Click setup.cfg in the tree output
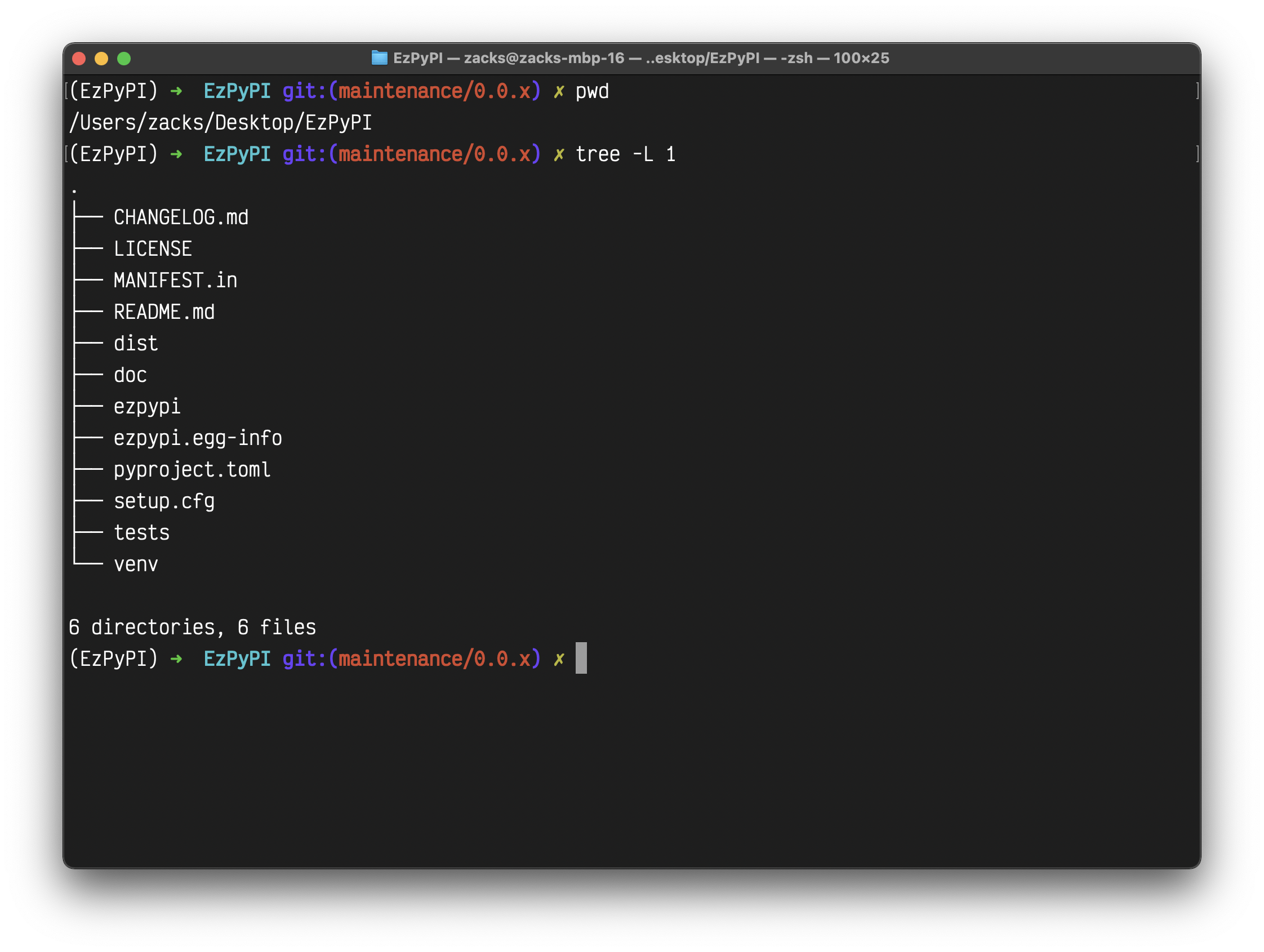This screenshot has width=1264, height=952. tap(164, 501)
